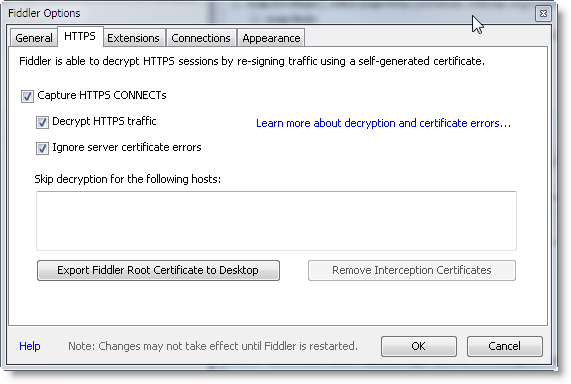Switch to the Extensions tab
571x384 pixels.
click(133, 38)
